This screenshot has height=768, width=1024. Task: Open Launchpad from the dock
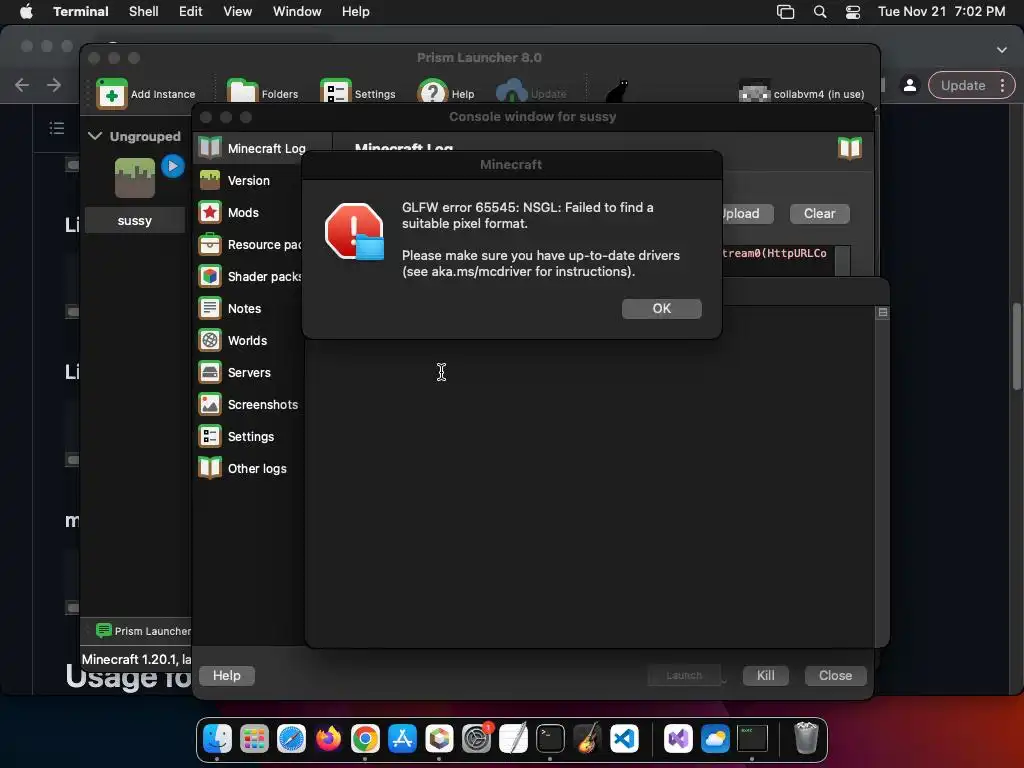coord(254,739)
